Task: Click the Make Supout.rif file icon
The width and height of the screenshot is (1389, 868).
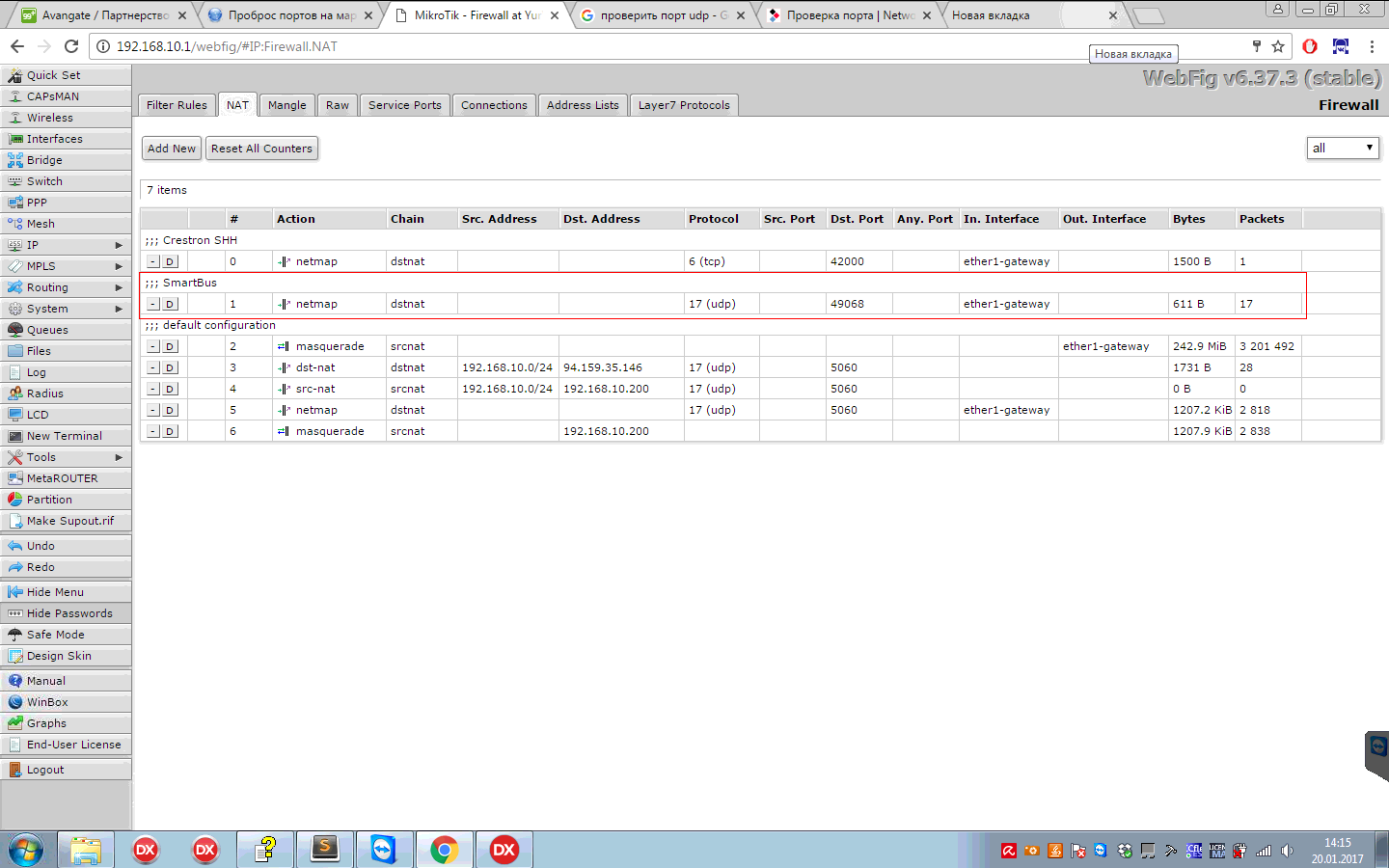Action: [14, 521]
